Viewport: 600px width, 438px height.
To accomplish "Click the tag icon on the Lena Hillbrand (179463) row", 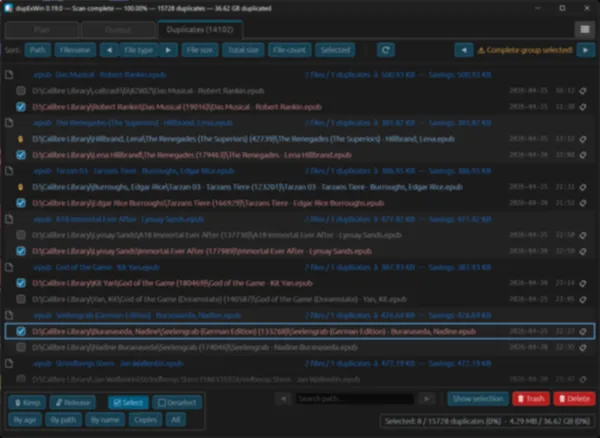I will pos(583,155).
